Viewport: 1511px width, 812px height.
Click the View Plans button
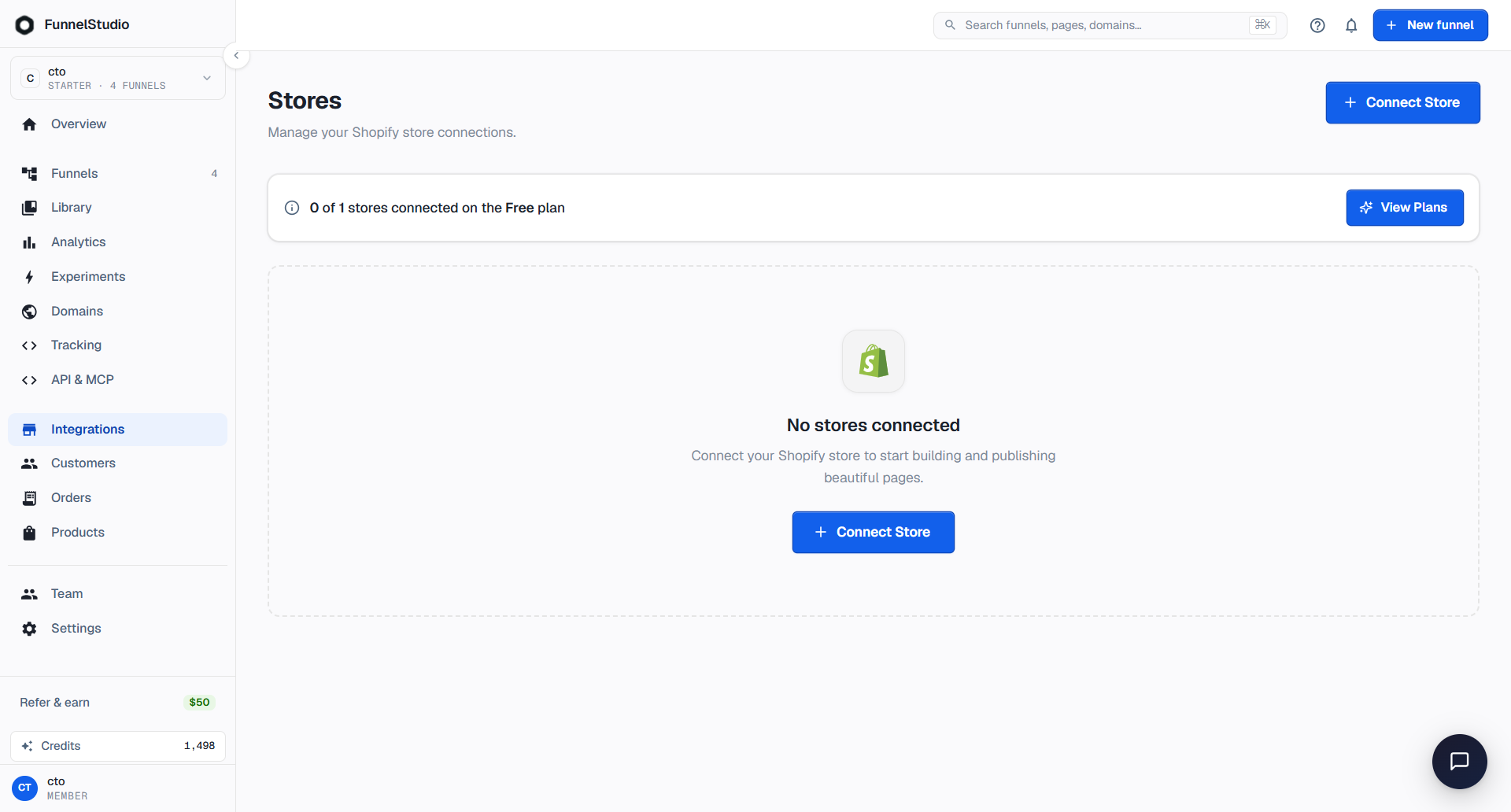click(1405, 208)
